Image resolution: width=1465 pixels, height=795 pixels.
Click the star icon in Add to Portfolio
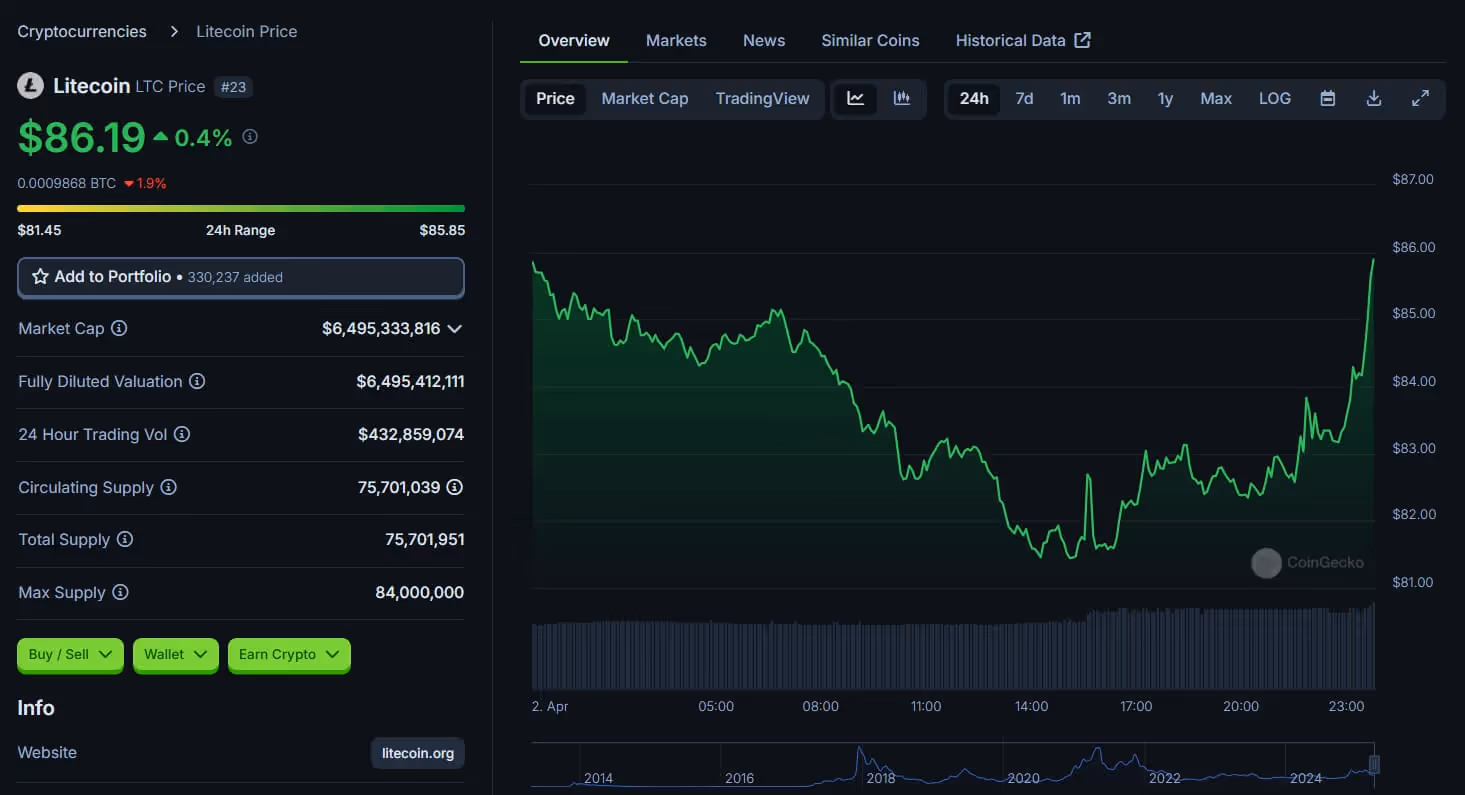coord(40,277)
